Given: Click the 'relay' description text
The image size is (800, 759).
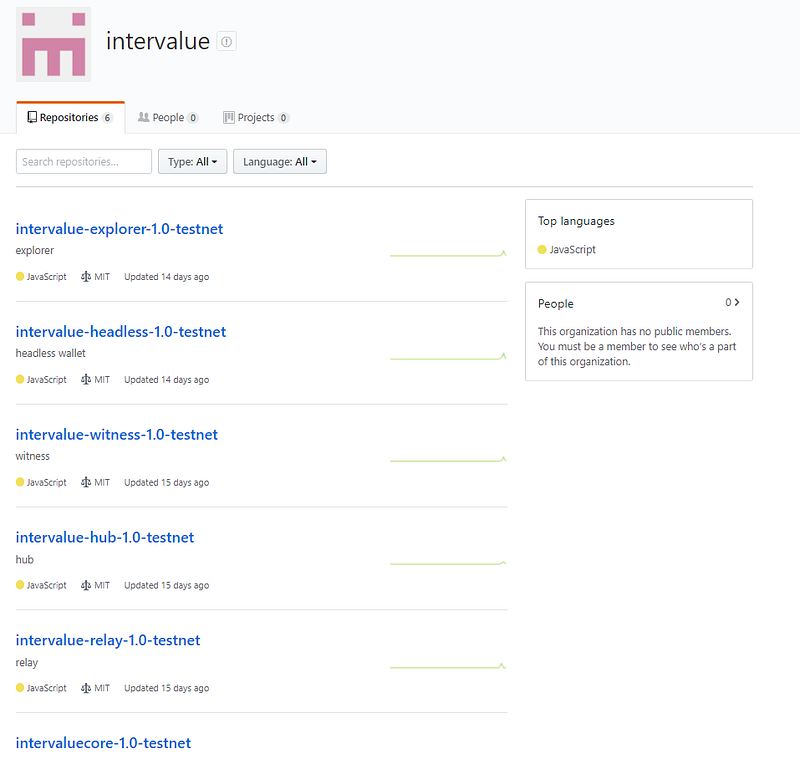Looking at the screenshot, I should point(27,663).
